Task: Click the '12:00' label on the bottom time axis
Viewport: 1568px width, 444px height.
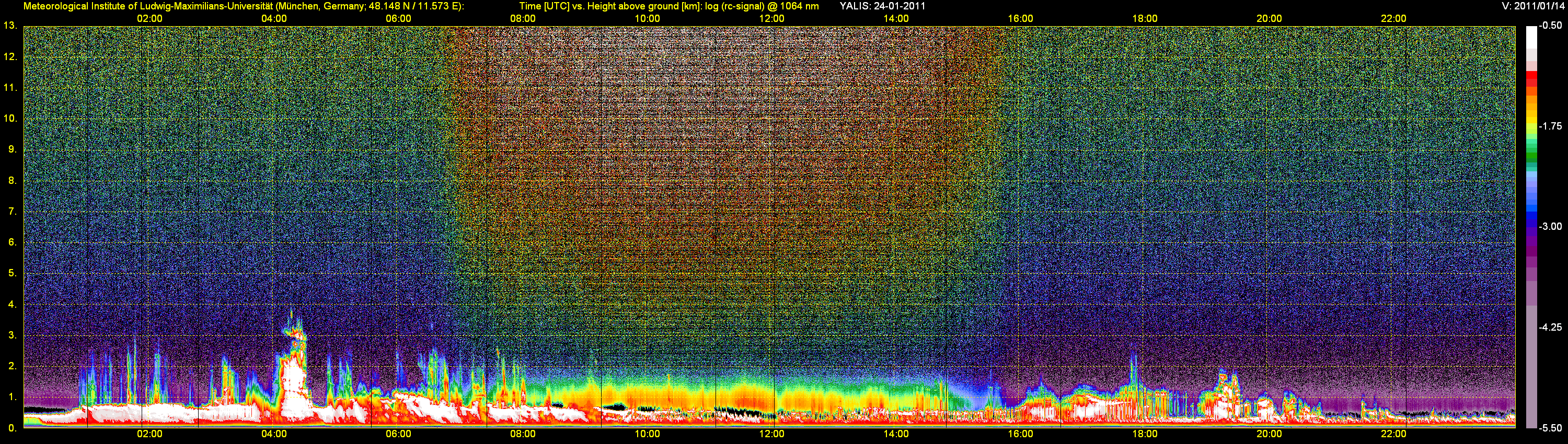Action: click(771, 434)
